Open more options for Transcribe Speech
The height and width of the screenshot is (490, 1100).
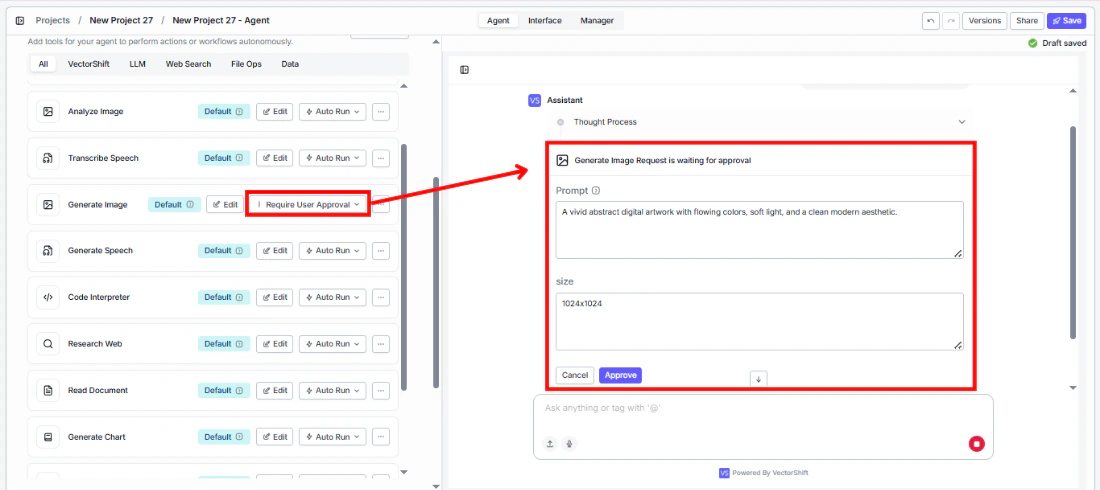tap(381, 158)
